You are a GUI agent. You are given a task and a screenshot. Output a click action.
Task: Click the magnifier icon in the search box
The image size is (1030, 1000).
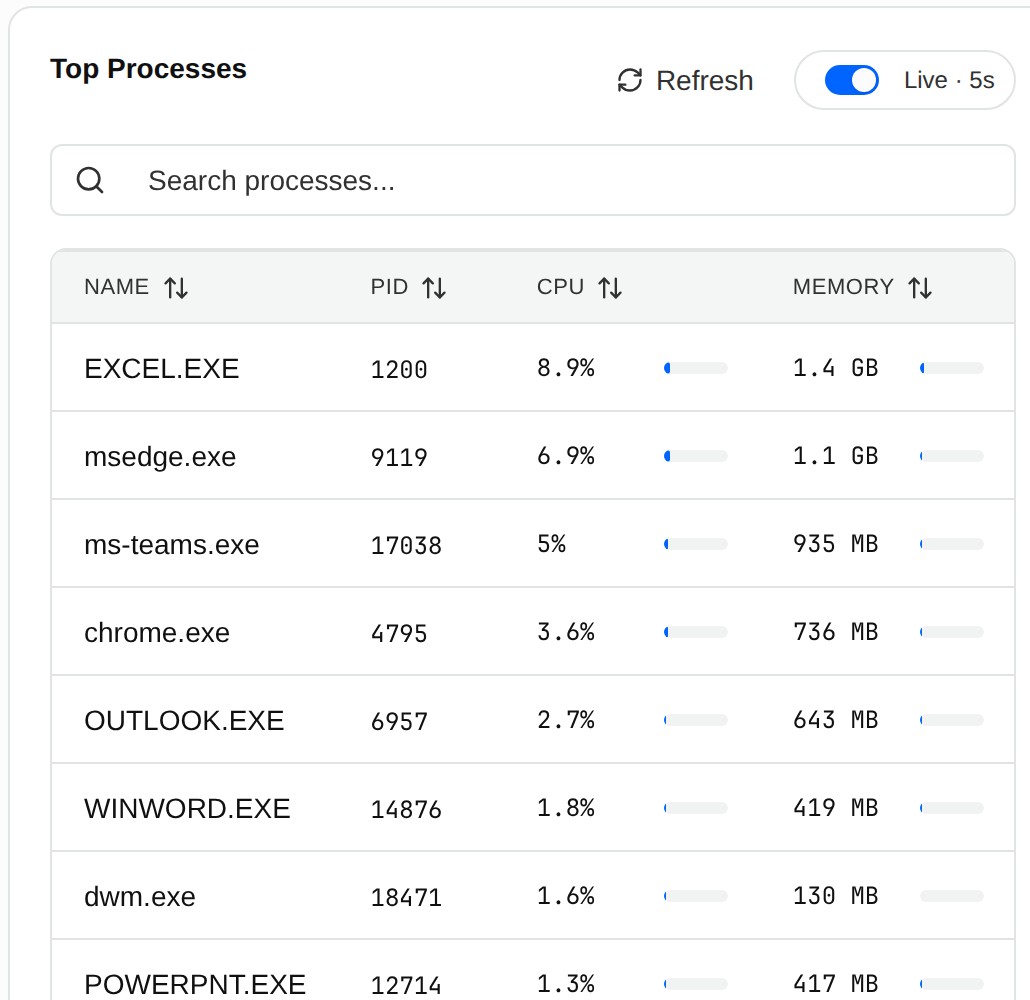pyautogui.click(x=90, y=180)
